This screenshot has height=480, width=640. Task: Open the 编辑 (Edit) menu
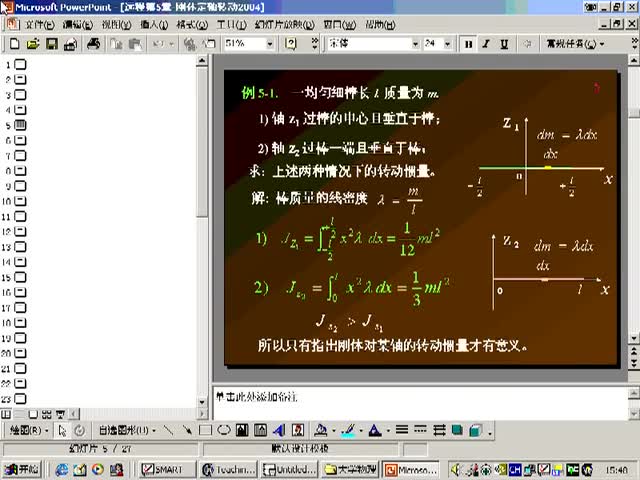tap(78, 25)
